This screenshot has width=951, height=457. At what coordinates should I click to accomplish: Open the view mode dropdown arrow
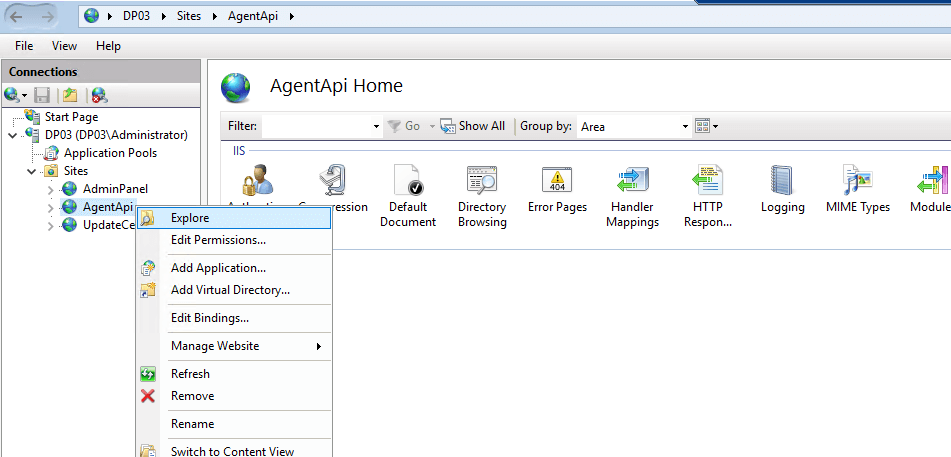pos(715,127)
